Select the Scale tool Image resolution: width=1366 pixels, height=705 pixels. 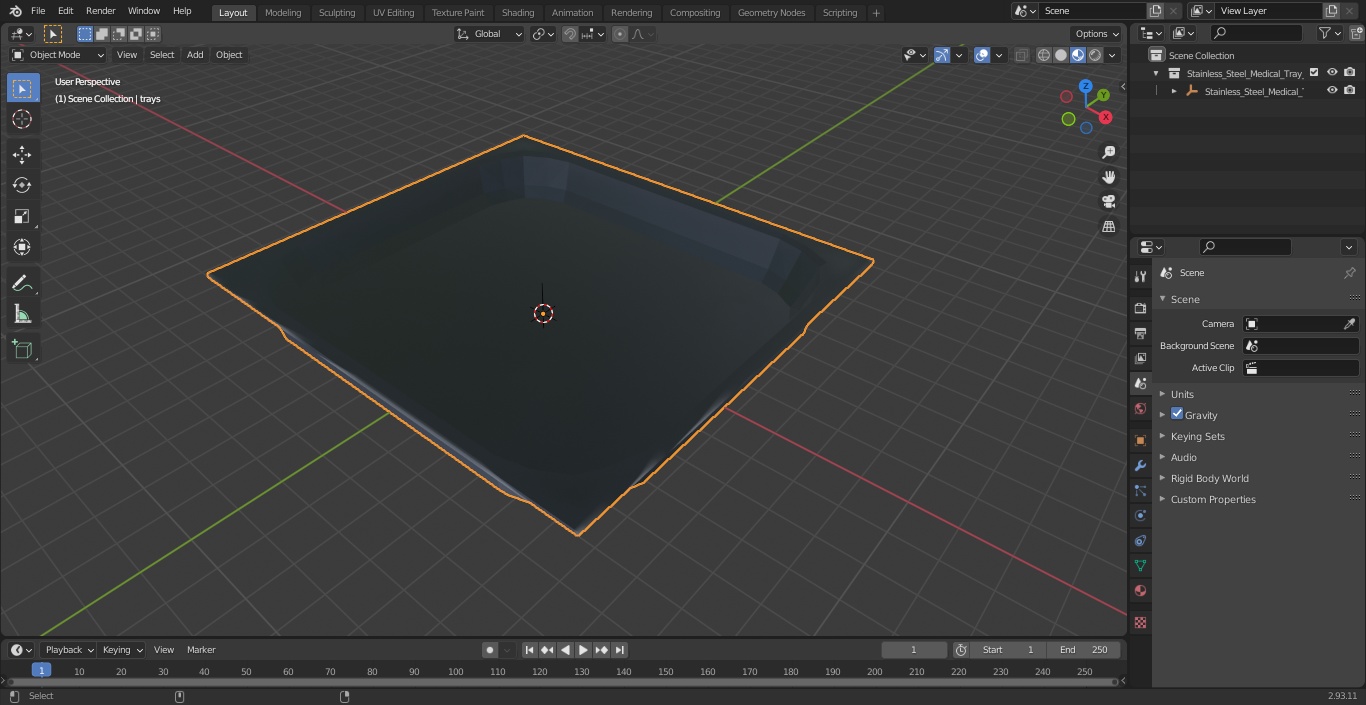tap(22, 216)
